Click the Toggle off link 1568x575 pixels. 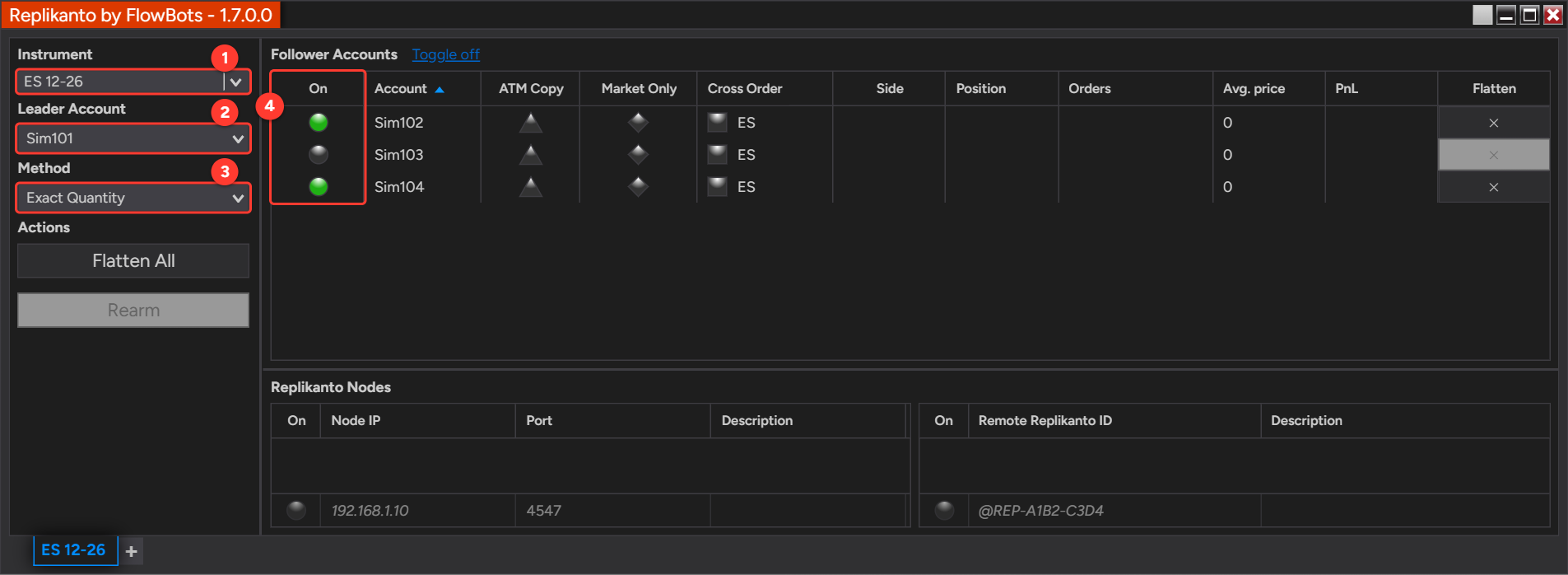click(445, 54)
